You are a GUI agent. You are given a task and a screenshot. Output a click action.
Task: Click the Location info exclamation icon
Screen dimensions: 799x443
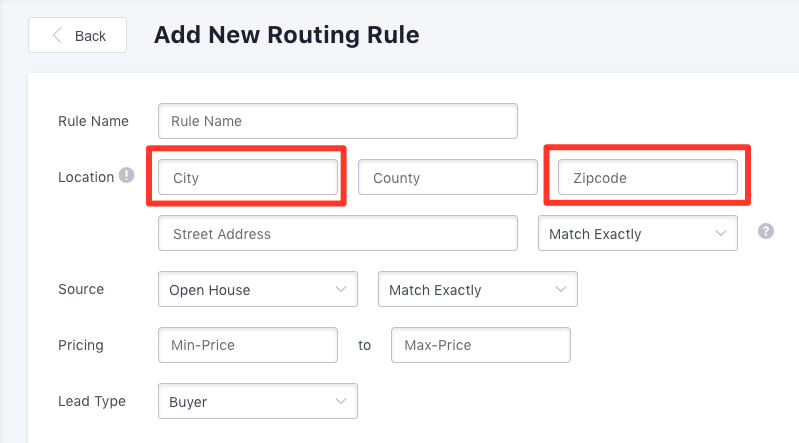(x=126, y=175)
